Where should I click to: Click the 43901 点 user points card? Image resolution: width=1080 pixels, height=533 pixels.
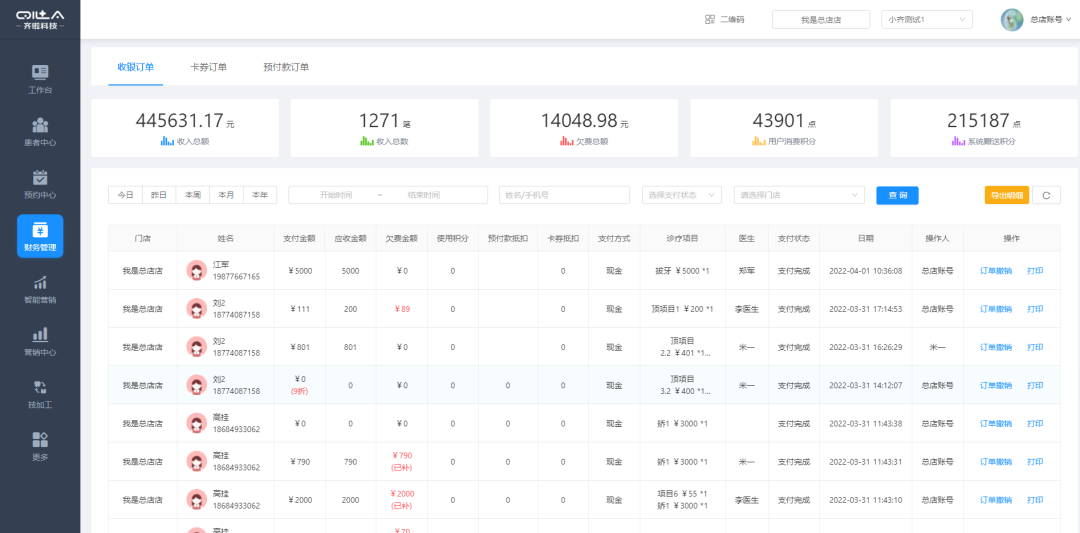(x=784, y=128)
